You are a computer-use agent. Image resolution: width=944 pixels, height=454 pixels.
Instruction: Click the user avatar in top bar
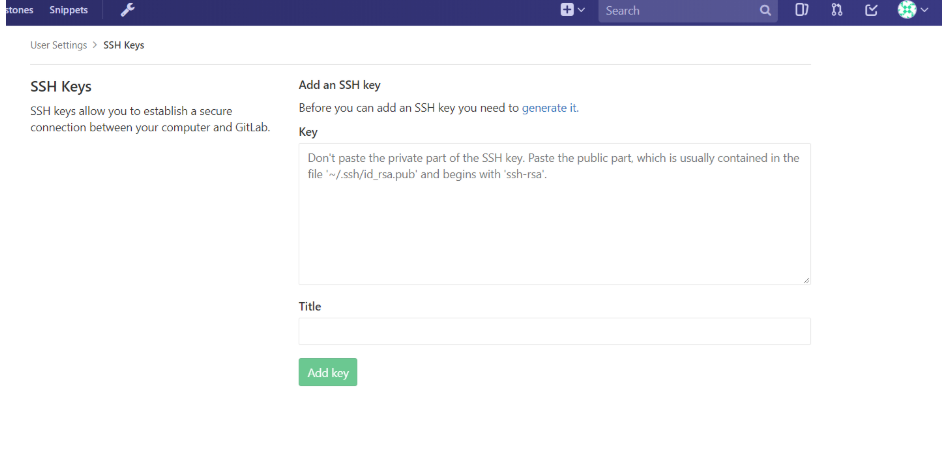tap(907, 10)
